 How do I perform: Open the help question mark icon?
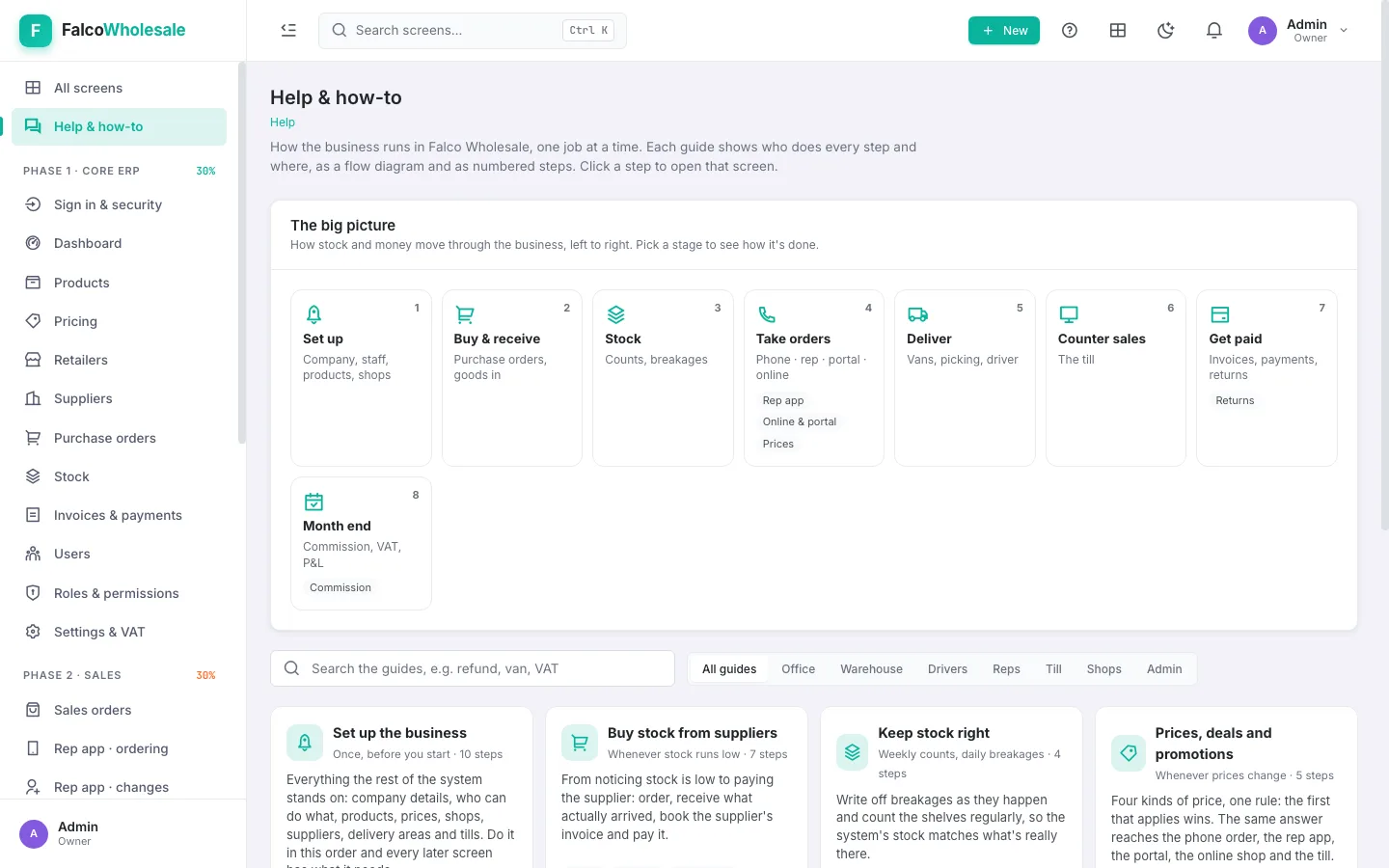pyautogui.click(x=1070, y=30)
